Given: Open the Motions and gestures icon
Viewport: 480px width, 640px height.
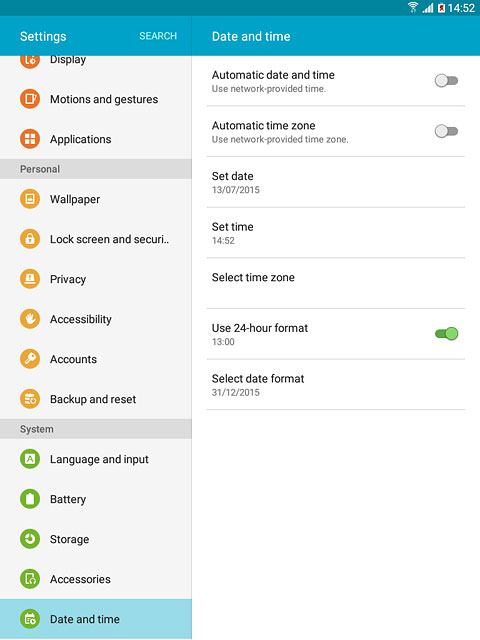Looking at the screenshot, I should point(30,99).
